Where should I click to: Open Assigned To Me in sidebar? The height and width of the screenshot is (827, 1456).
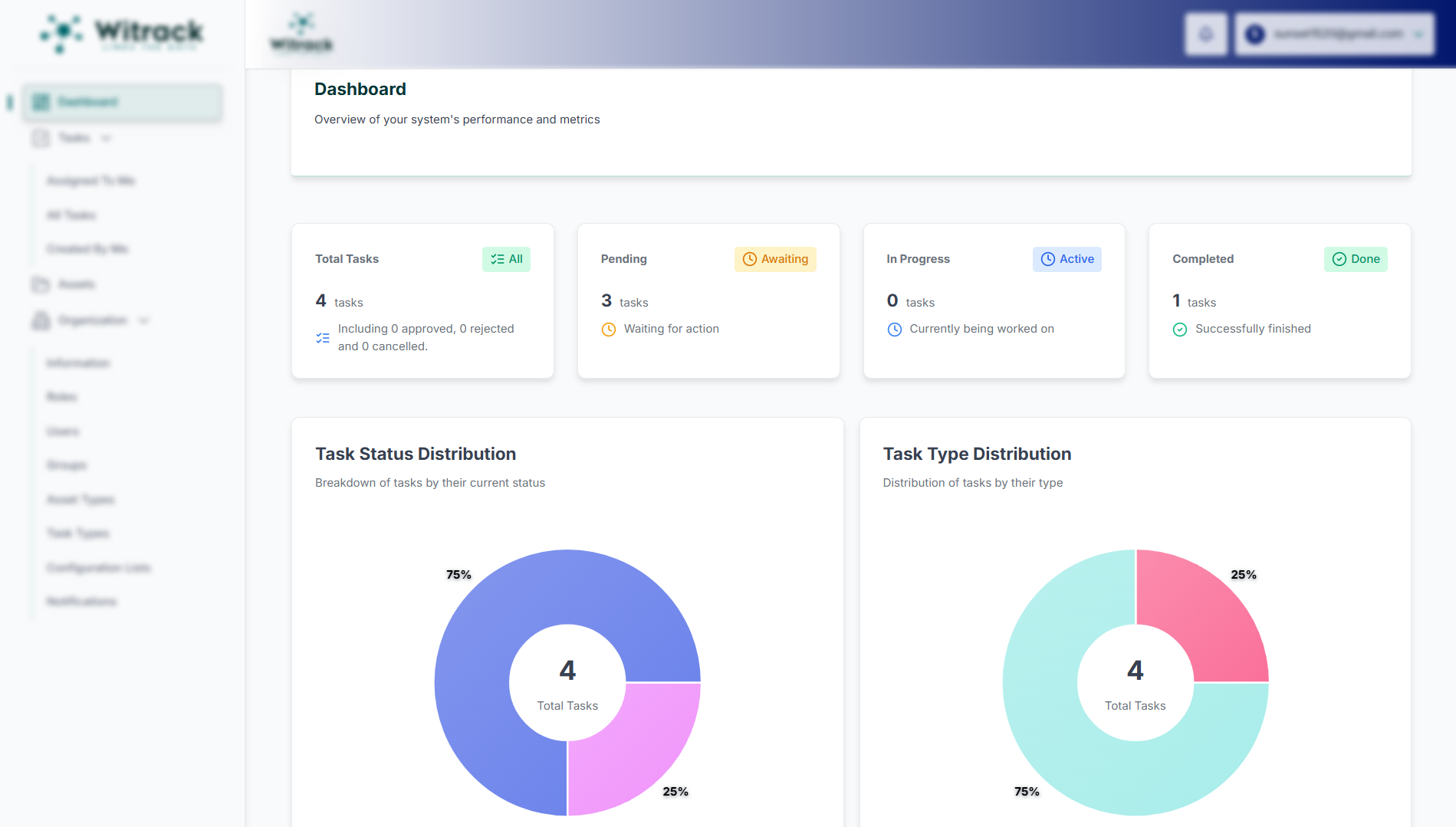(x=90, y=181)
